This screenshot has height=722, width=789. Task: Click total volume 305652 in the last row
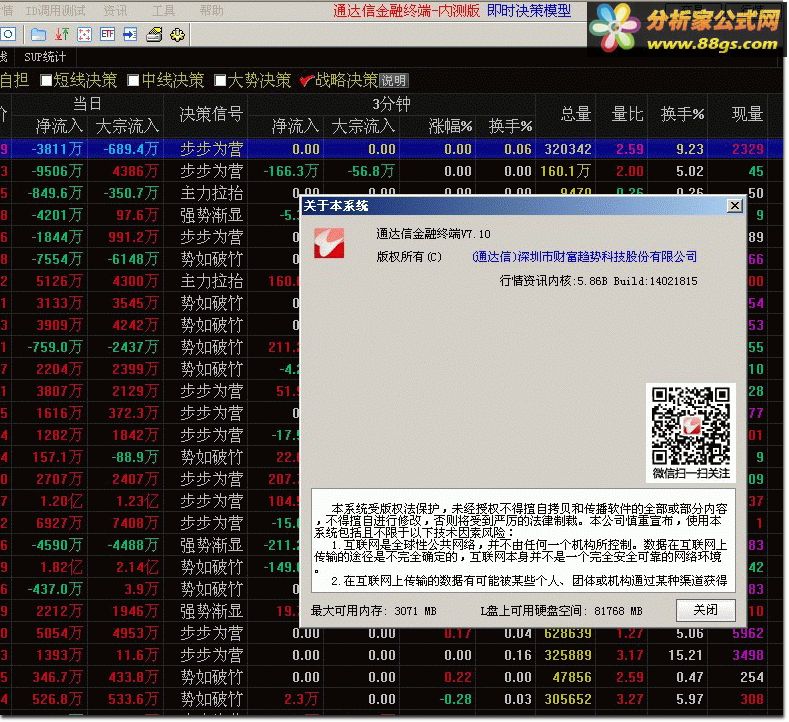tap(568, 699)
